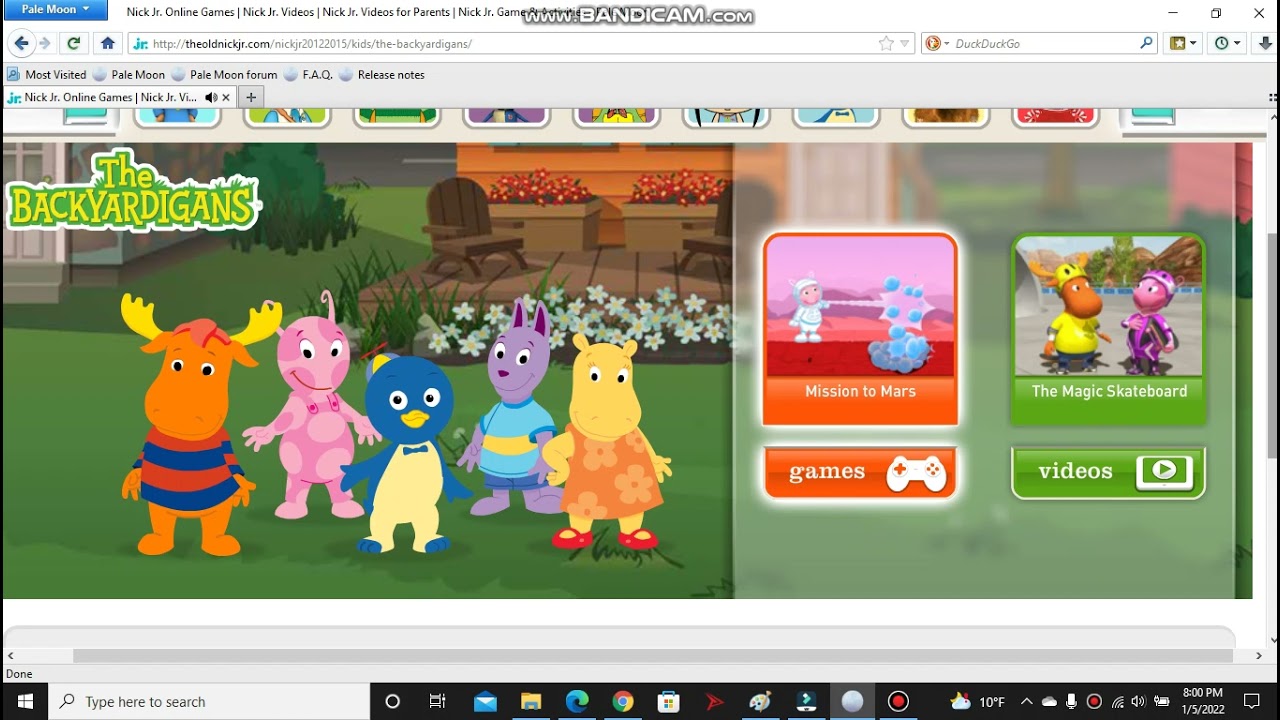The width and height of the screenshot is (1280, 720).
Task: Open the history clock dropdown
Action: [1227, 43]
